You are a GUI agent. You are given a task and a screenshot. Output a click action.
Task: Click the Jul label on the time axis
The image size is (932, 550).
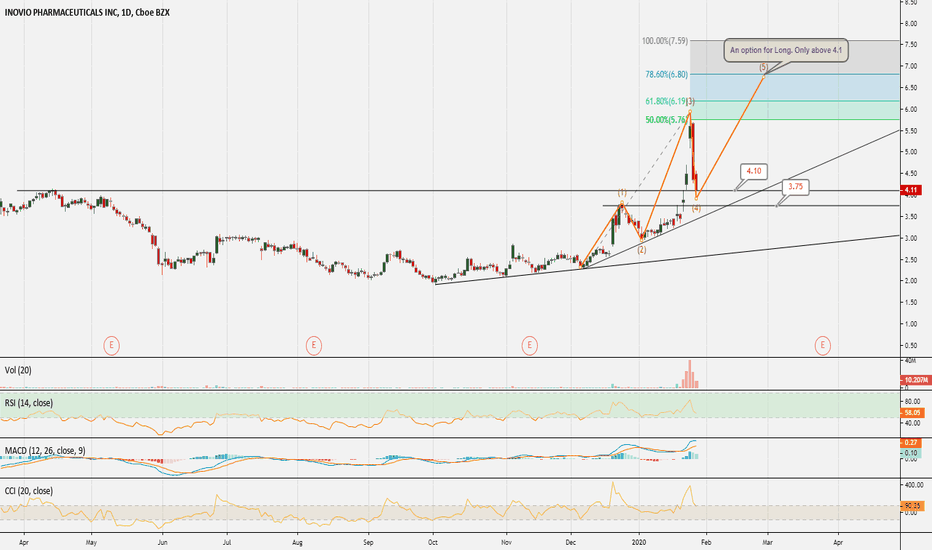pos(227,542)
